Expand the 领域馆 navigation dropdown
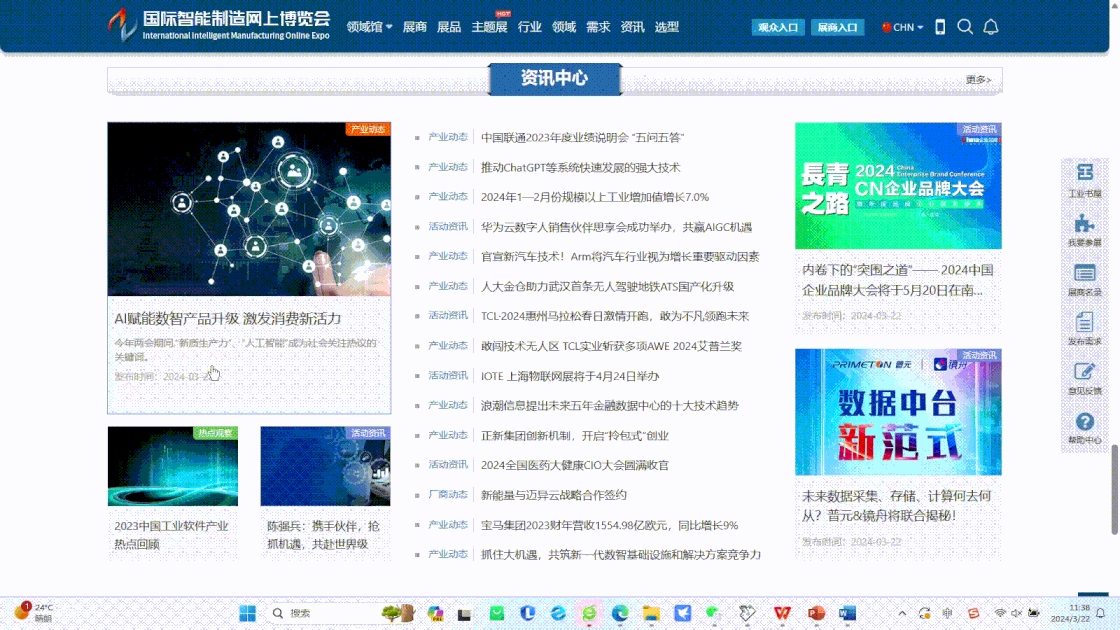1120x630 pixels. pos(369,27)
